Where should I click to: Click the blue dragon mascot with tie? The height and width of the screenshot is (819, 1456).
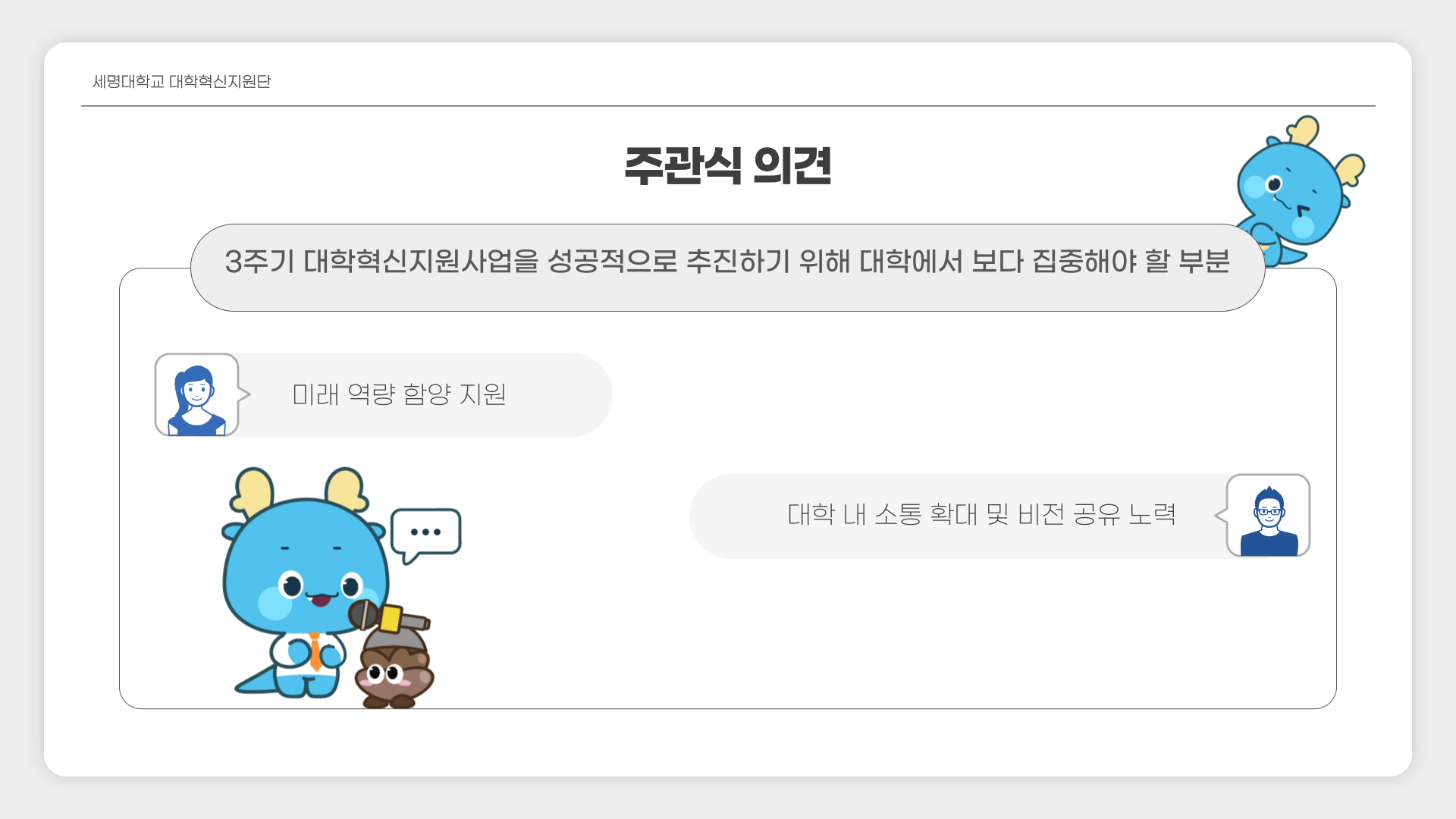306,582
